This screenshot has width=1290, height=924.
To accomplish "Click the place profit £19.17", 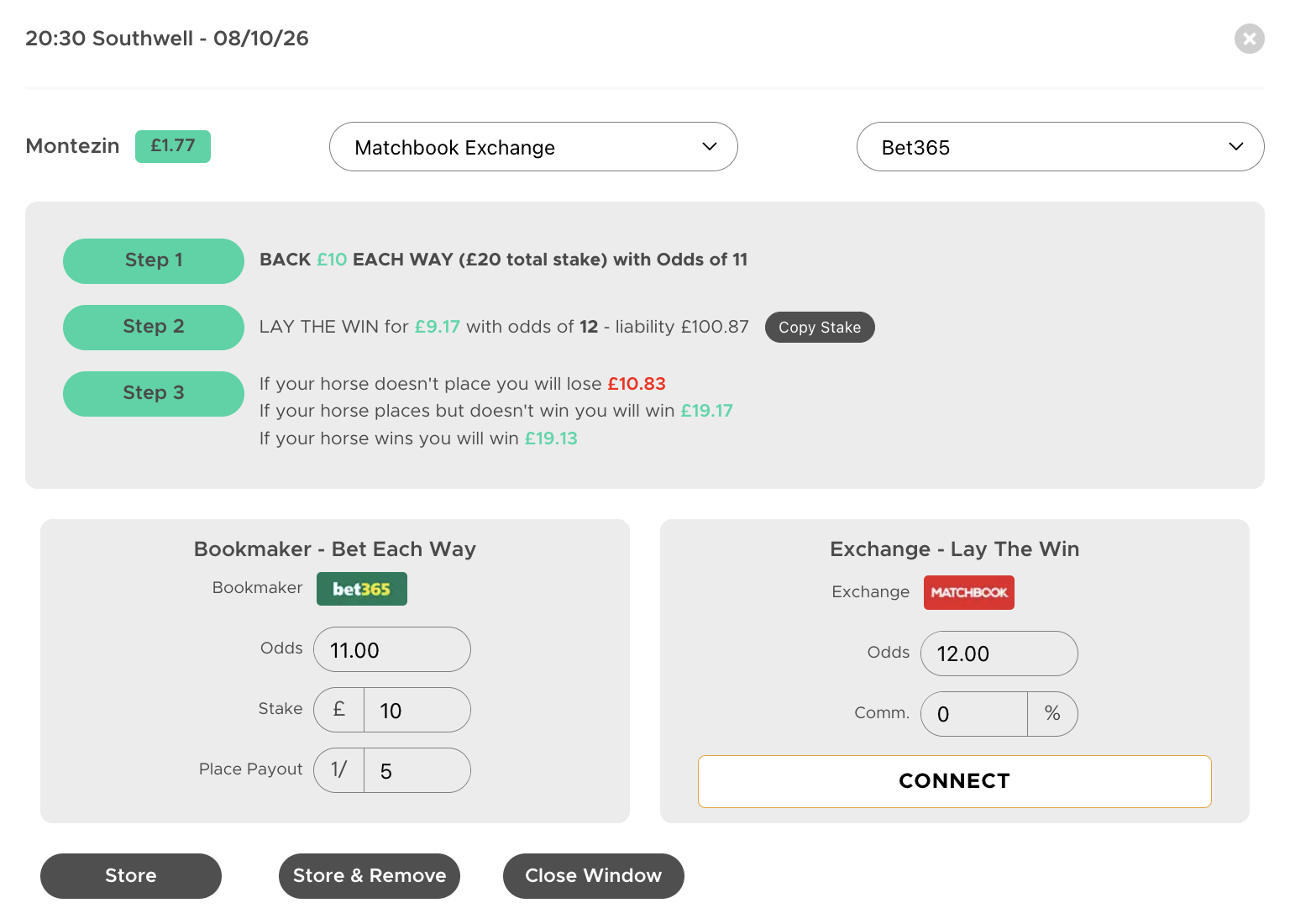I will pyautogui.click(x=707, y=411).
